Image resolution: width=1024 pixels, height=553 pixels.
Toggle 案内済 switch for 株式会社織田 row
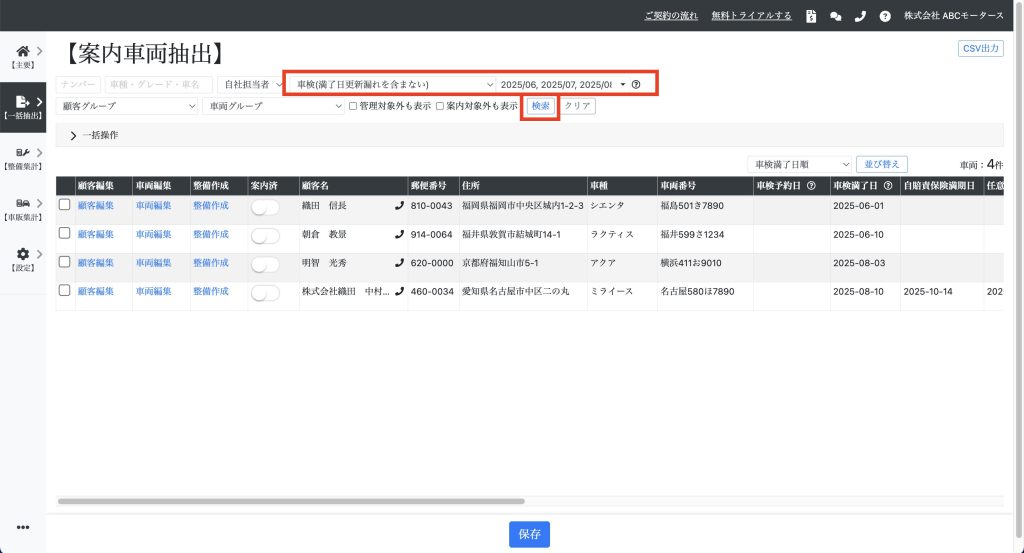pos(265,293)
